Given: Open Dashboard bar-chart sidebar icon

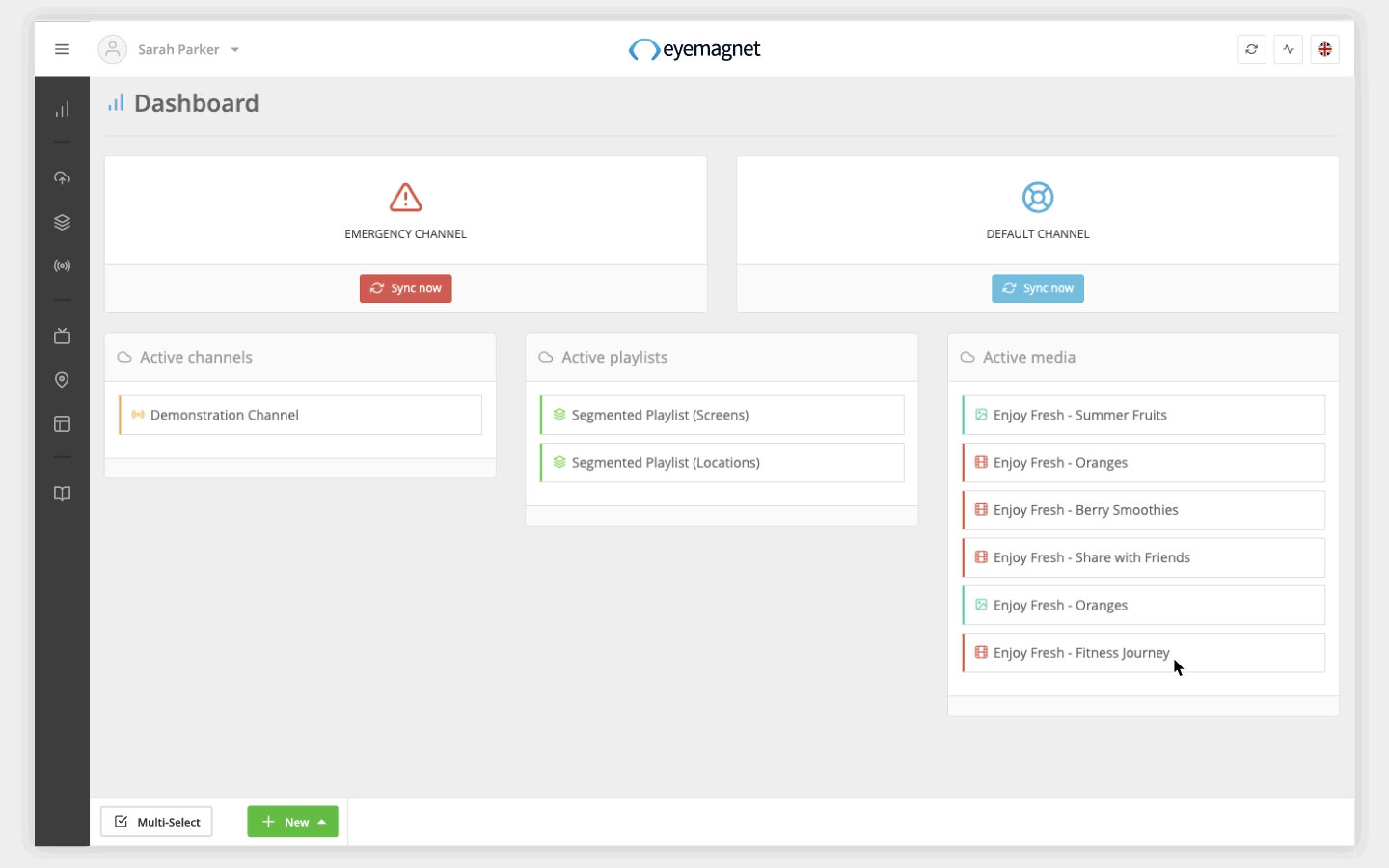Looking at the screenshot, I should click(x=62, y=109).
